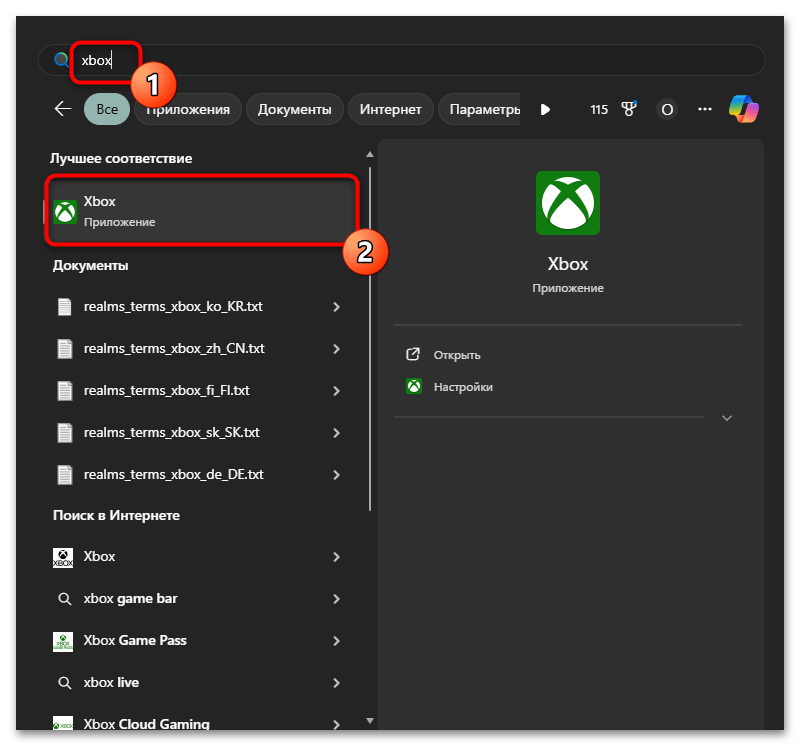Click the file icon for realms_terms_xbox_ko_KR.txt
This screenshot has width=800, height=746.
pyautogui.click(x=65, y=307)
